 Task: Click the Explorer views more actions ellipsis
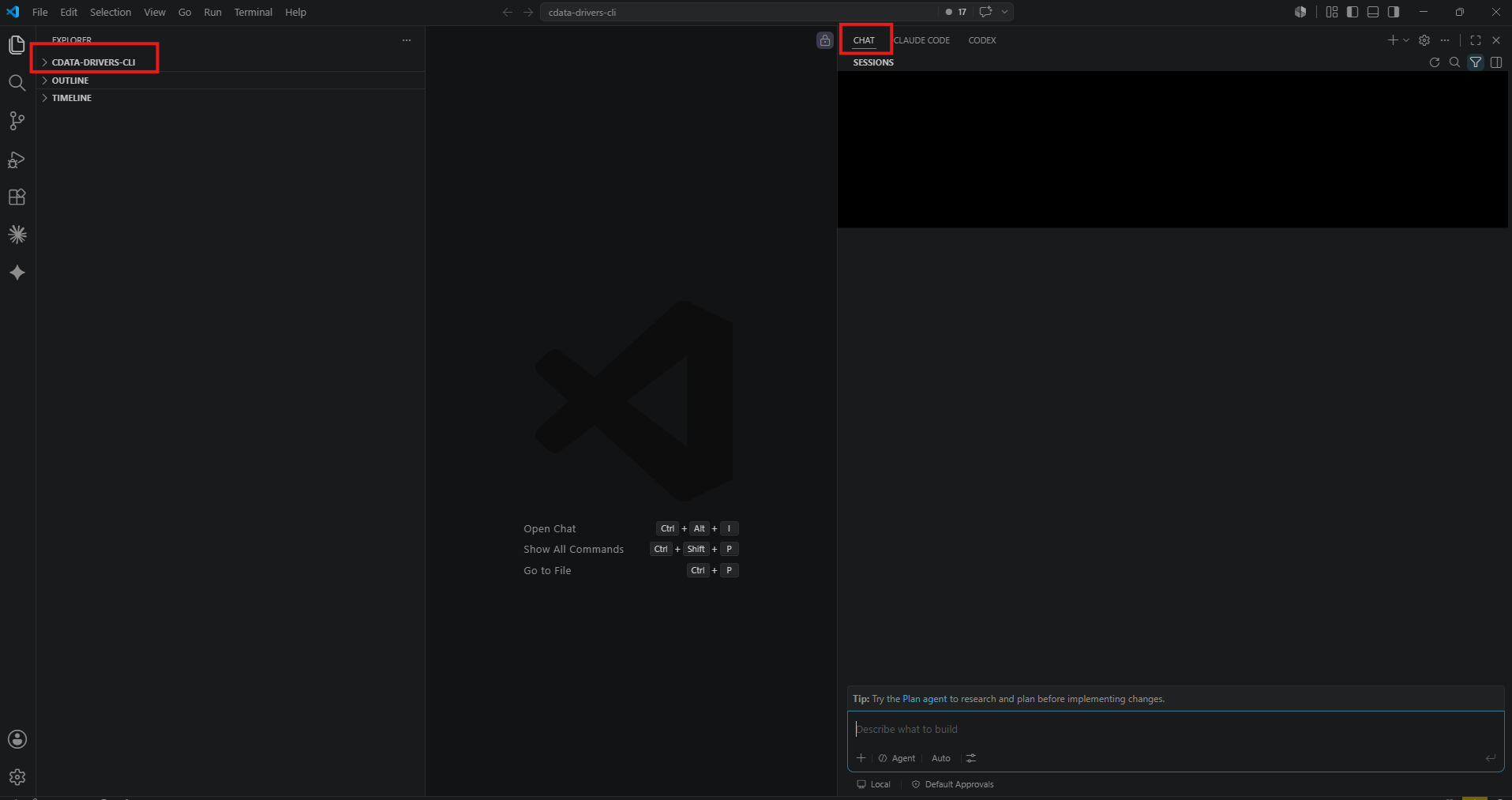click(407, 40)
